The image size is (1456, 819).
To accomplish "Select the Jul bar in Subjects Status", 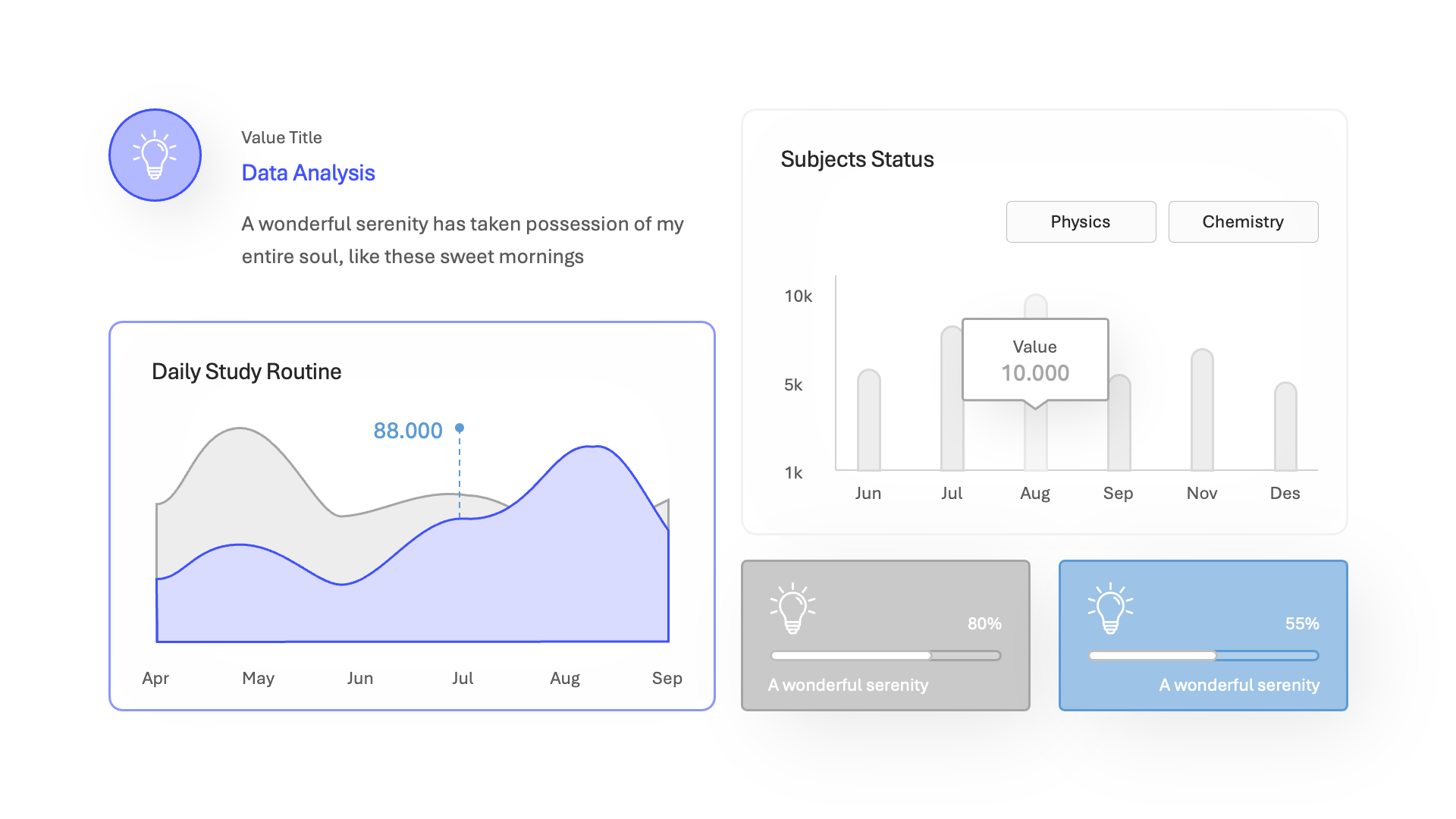I will point(951,398).
